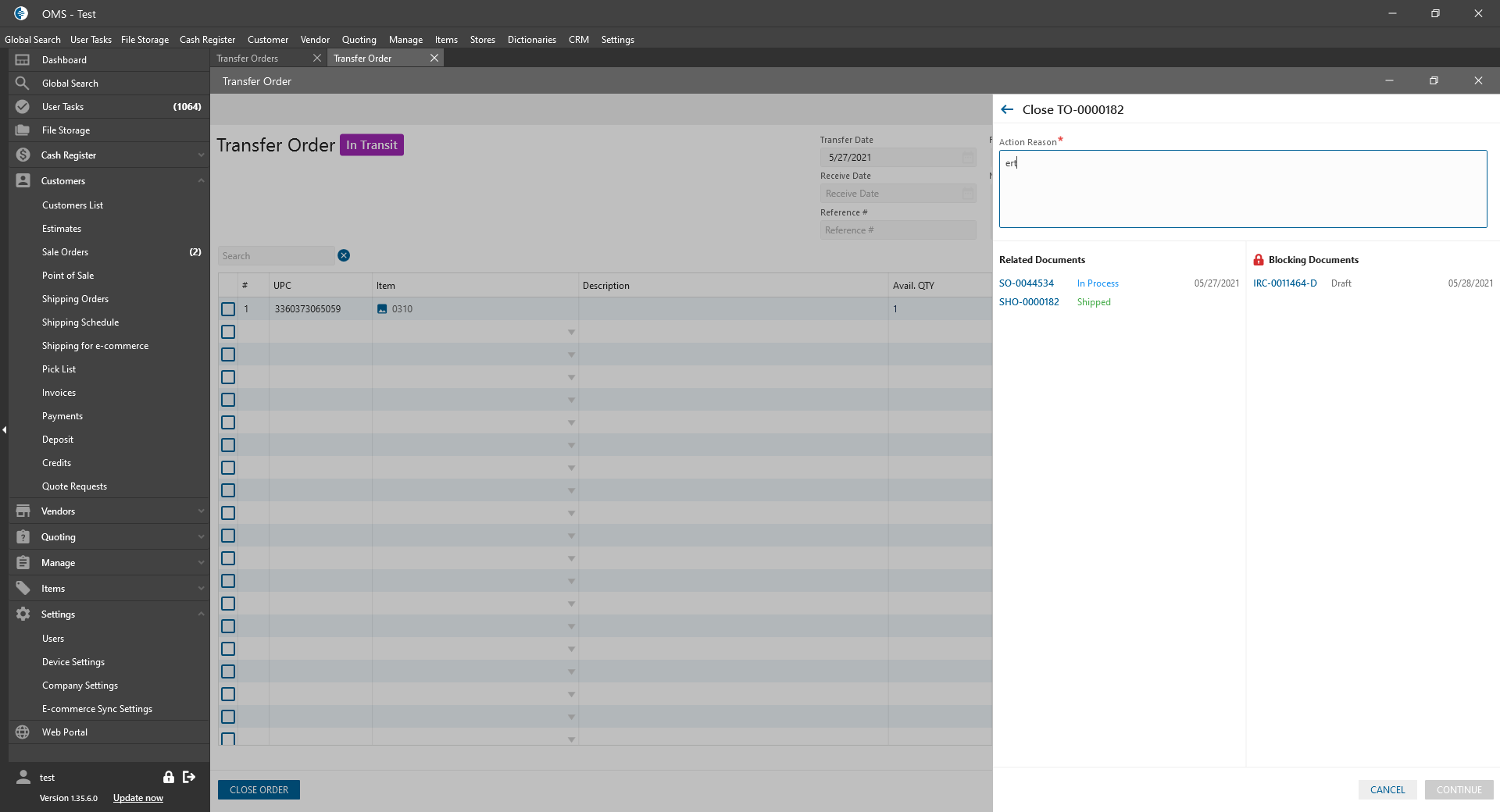Click the User Tasks checkmark icon

(23, 107)
